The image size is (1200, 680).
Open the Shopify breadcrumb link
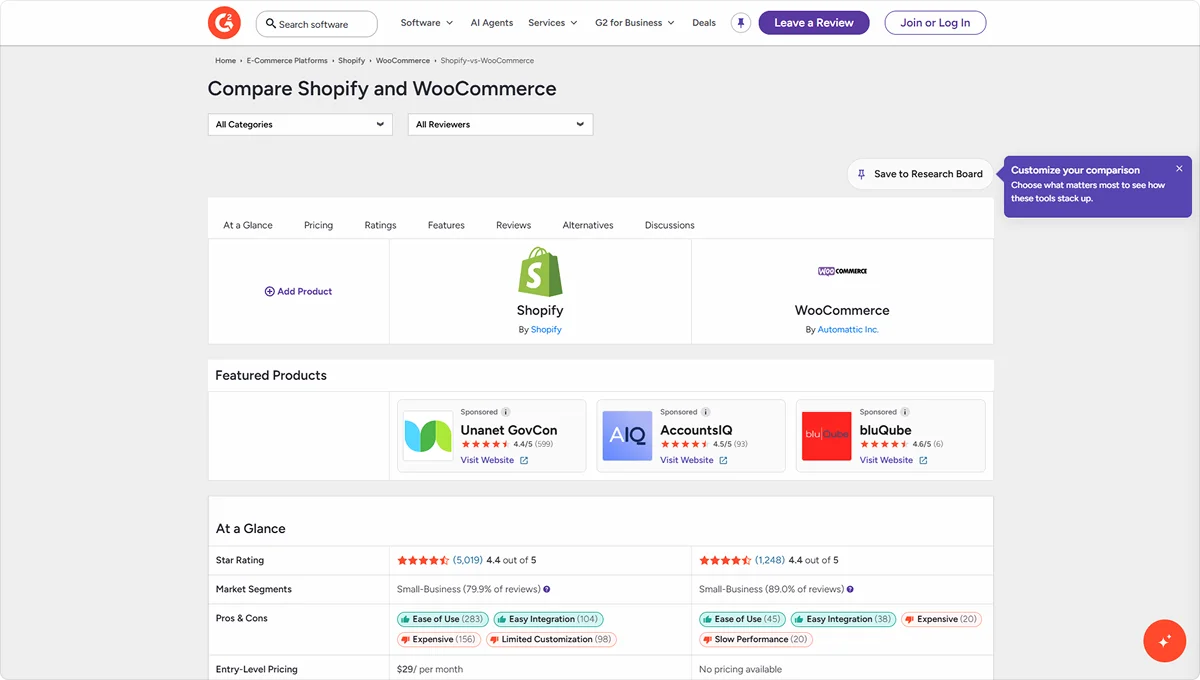coord(351,61)
